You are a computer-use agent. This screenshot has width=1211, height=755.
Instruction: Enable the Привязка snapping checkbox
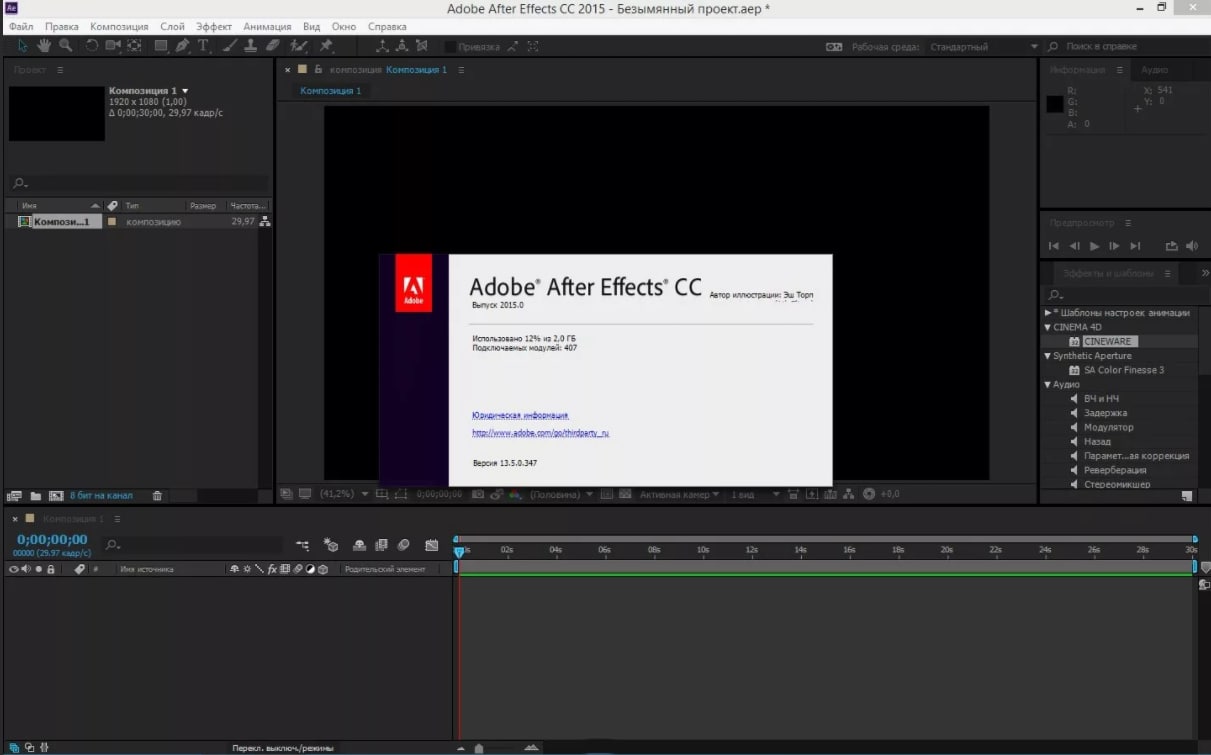pos(450,46)
